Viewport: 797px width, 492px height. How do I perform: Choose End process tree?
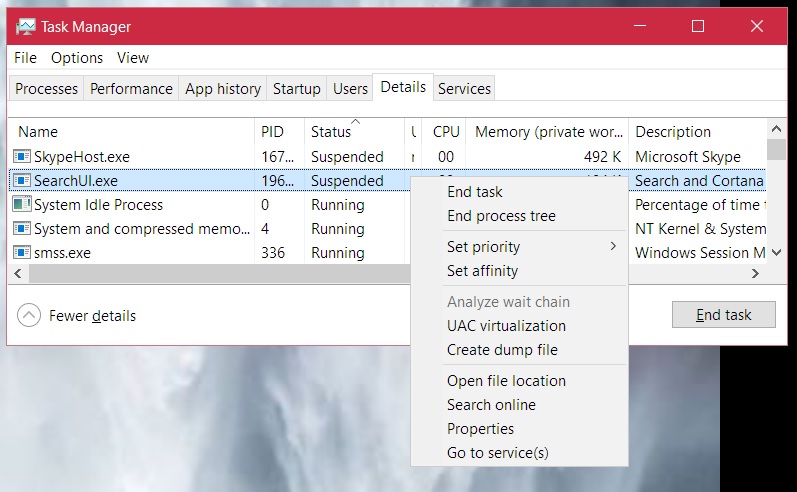click(x=519, y=216)
